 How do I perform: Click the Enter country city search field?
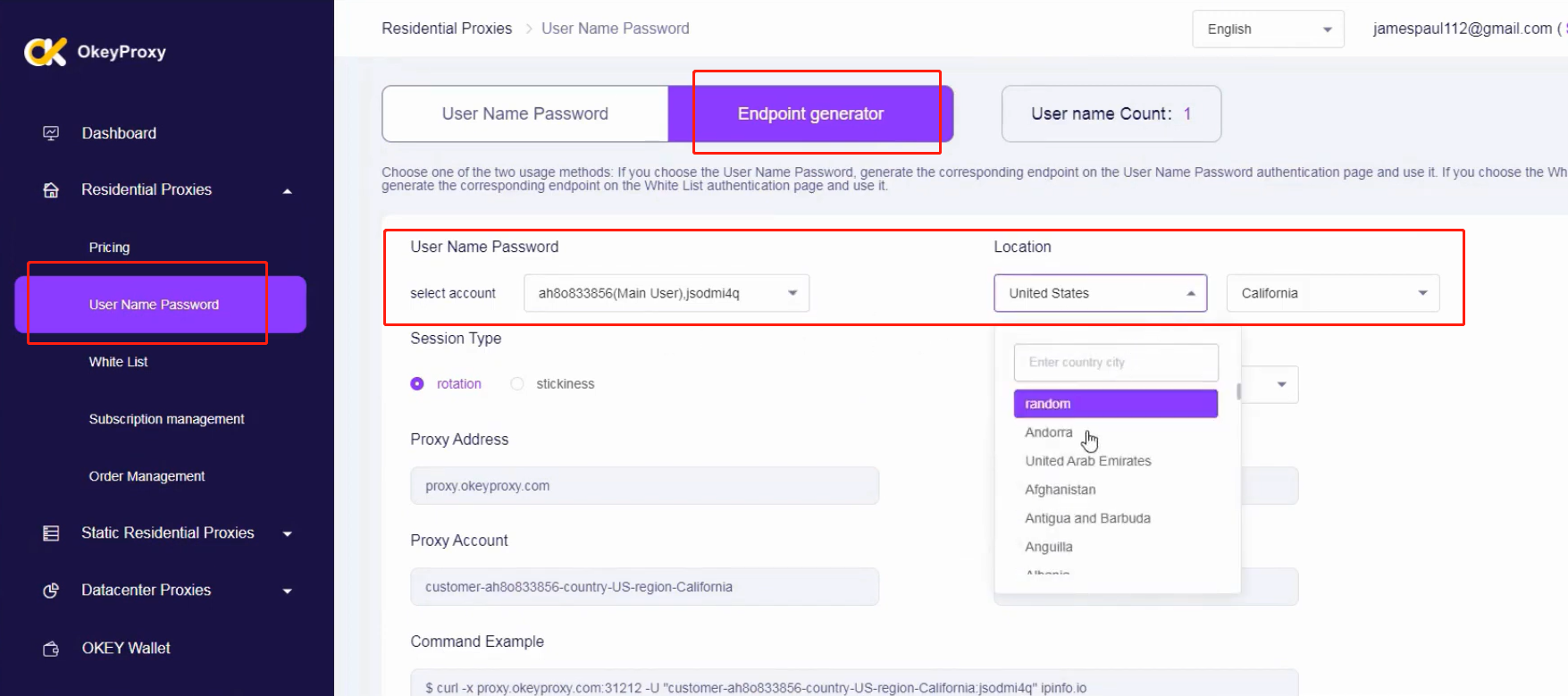[x=1115, y=363]
